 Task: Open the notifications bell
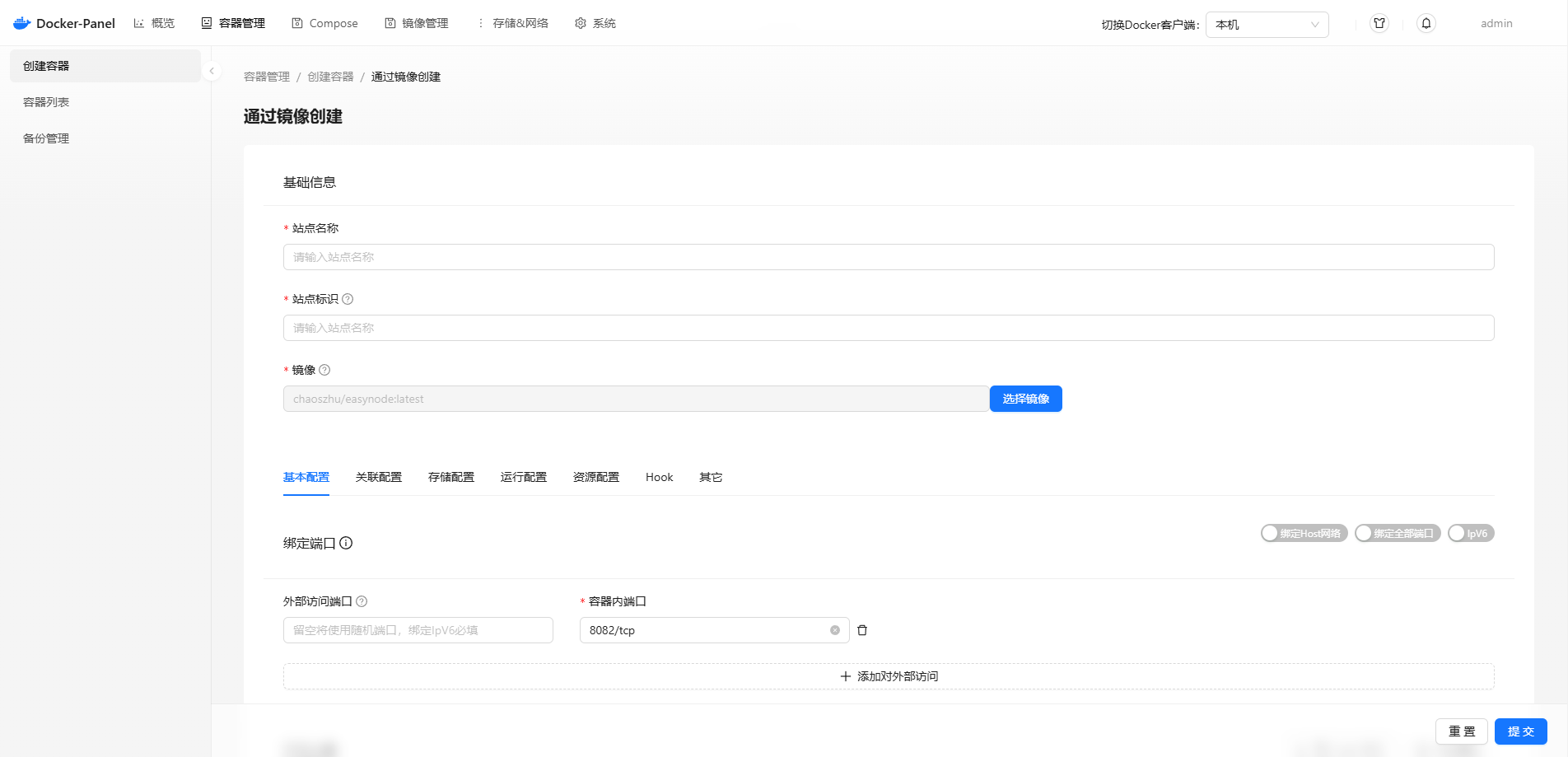pos(1426,23)
